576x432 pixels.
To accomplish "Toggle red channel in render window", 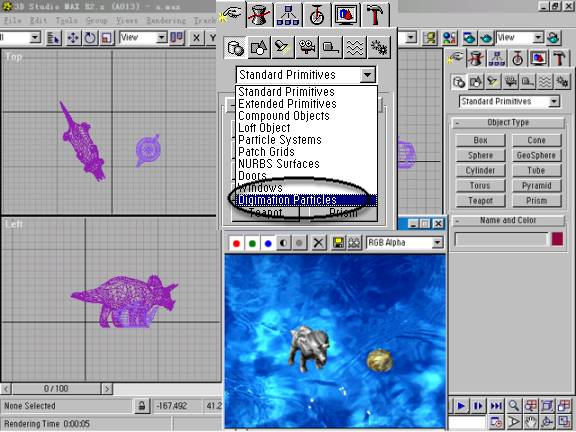I will [x=236, y=243].
